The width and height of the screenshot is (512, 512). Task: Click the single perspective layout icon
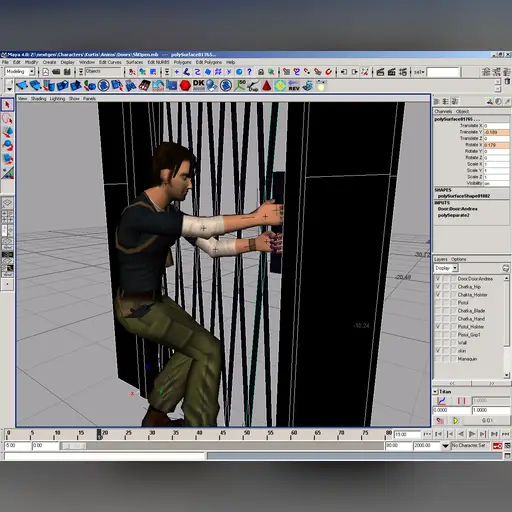[x=7, y=203]
